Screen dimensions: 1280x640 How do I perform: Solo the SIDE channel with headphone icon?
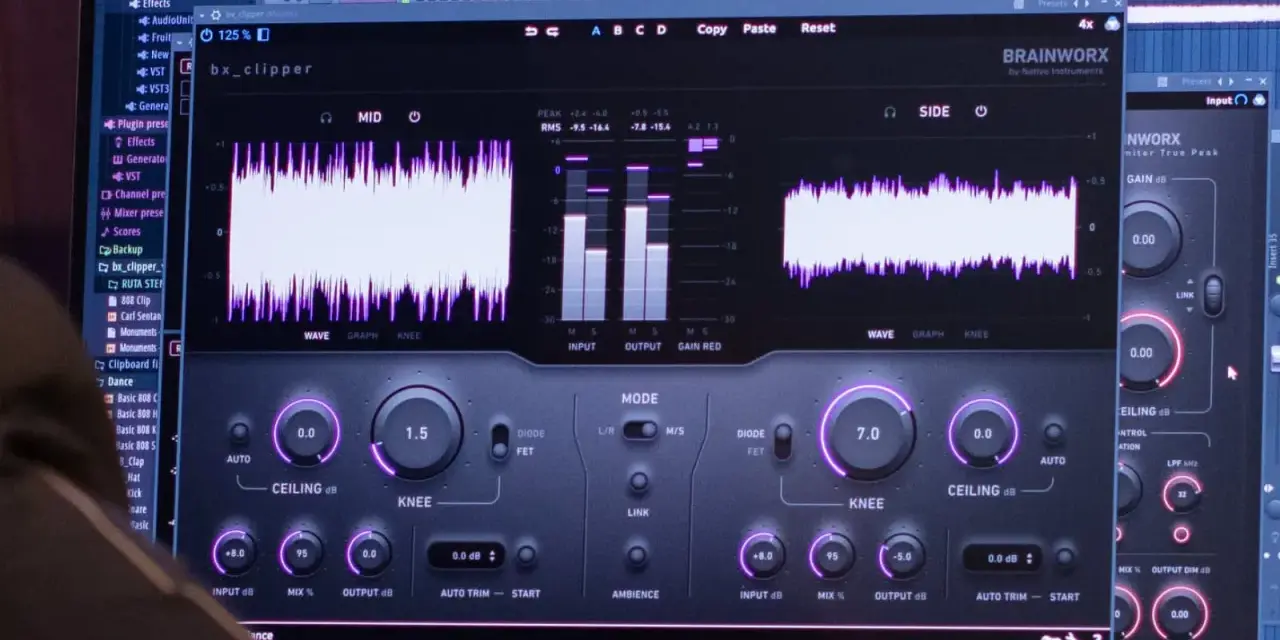tap(890, 112)
